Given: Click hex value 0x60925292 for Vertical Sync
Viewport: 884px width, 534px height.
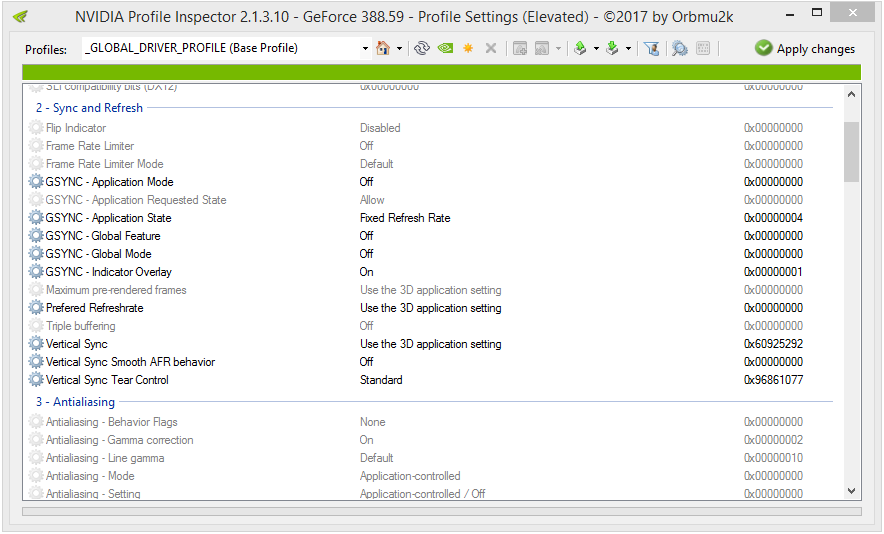Looking at the screenshot, I should [774, 344].
